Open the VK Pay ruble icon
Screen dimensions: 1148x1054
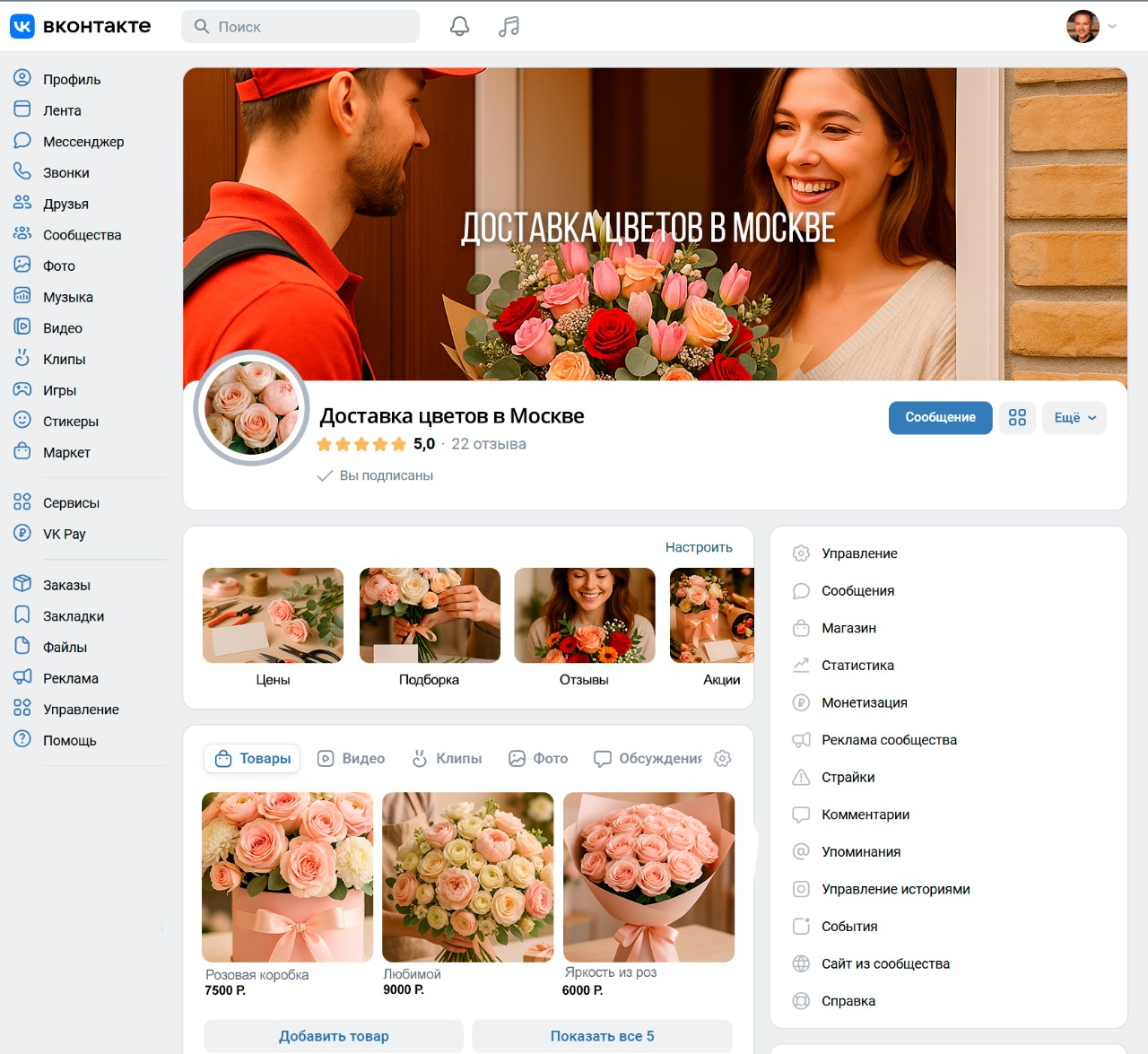click(x=22, y=533)
